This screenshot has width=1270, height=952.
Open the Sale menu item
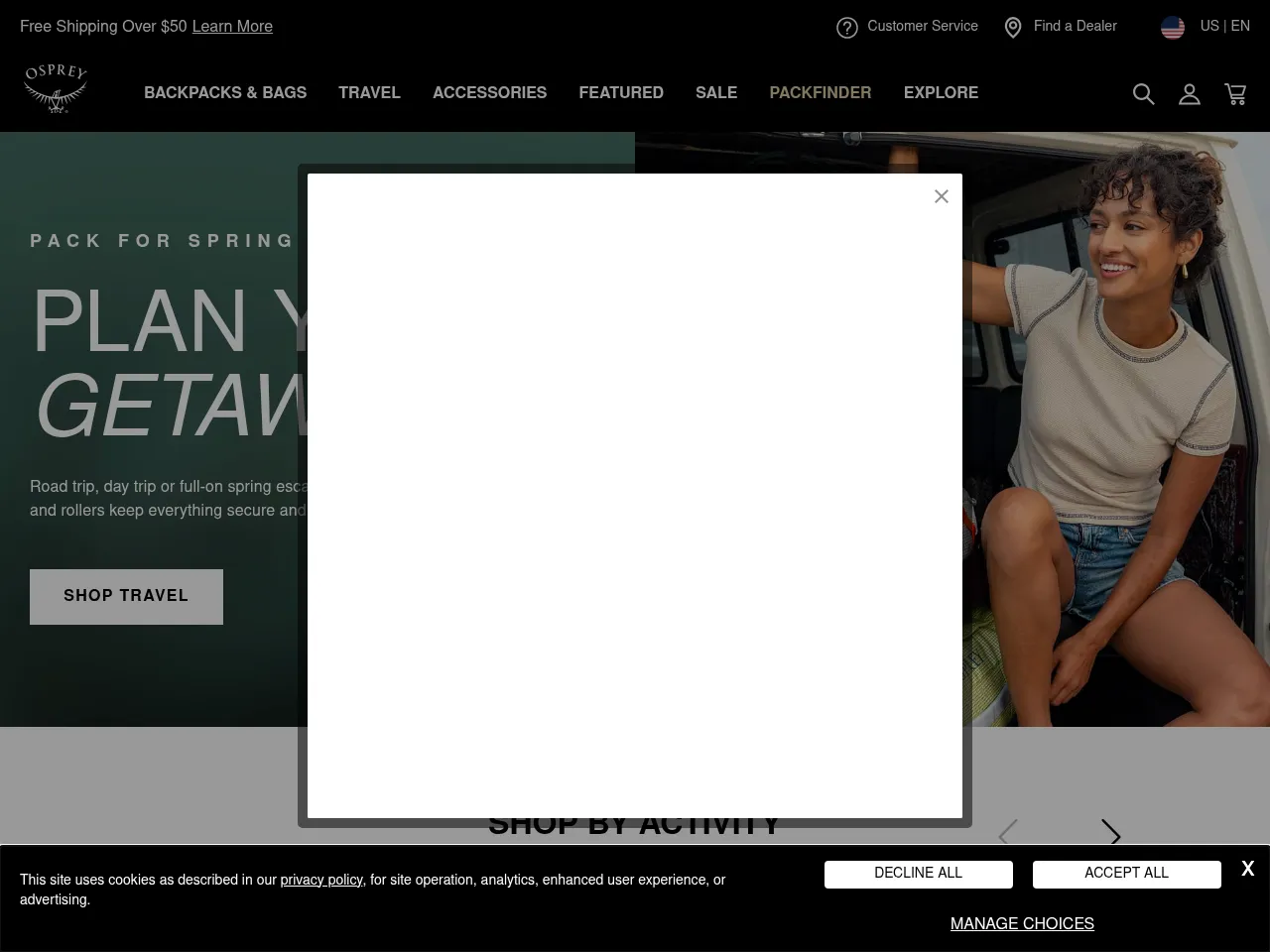tap(715, 93)
